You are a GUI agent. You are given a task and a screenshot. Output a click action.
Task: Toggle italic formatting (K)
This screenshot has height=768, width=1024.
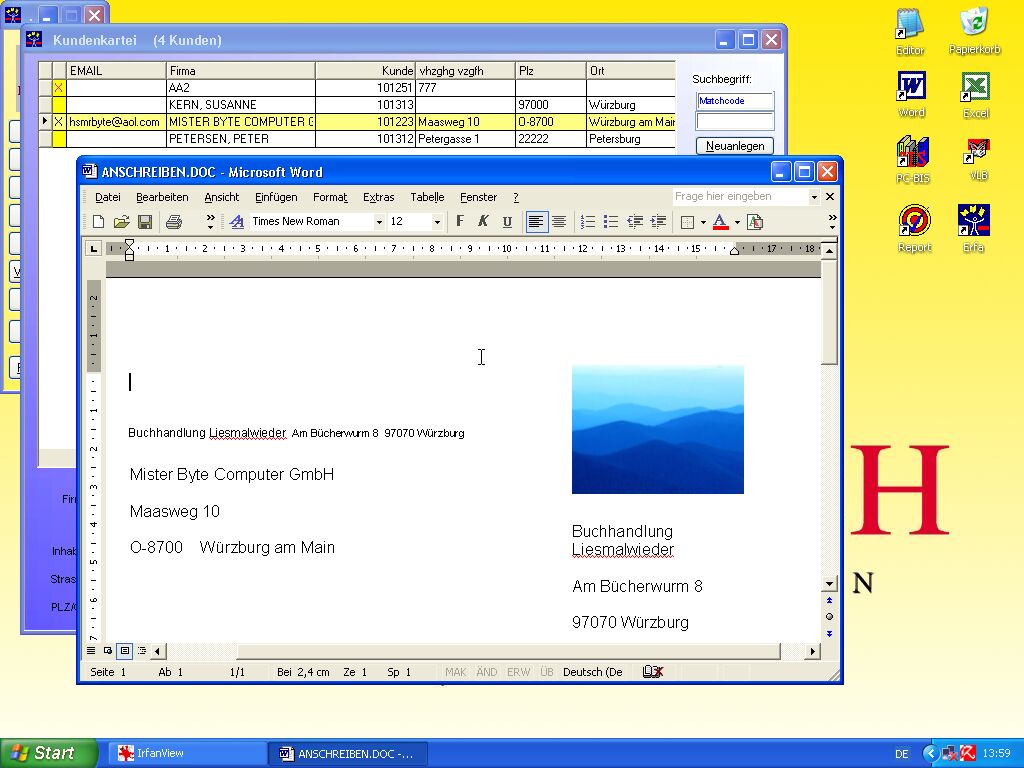(x=483, y=221)
